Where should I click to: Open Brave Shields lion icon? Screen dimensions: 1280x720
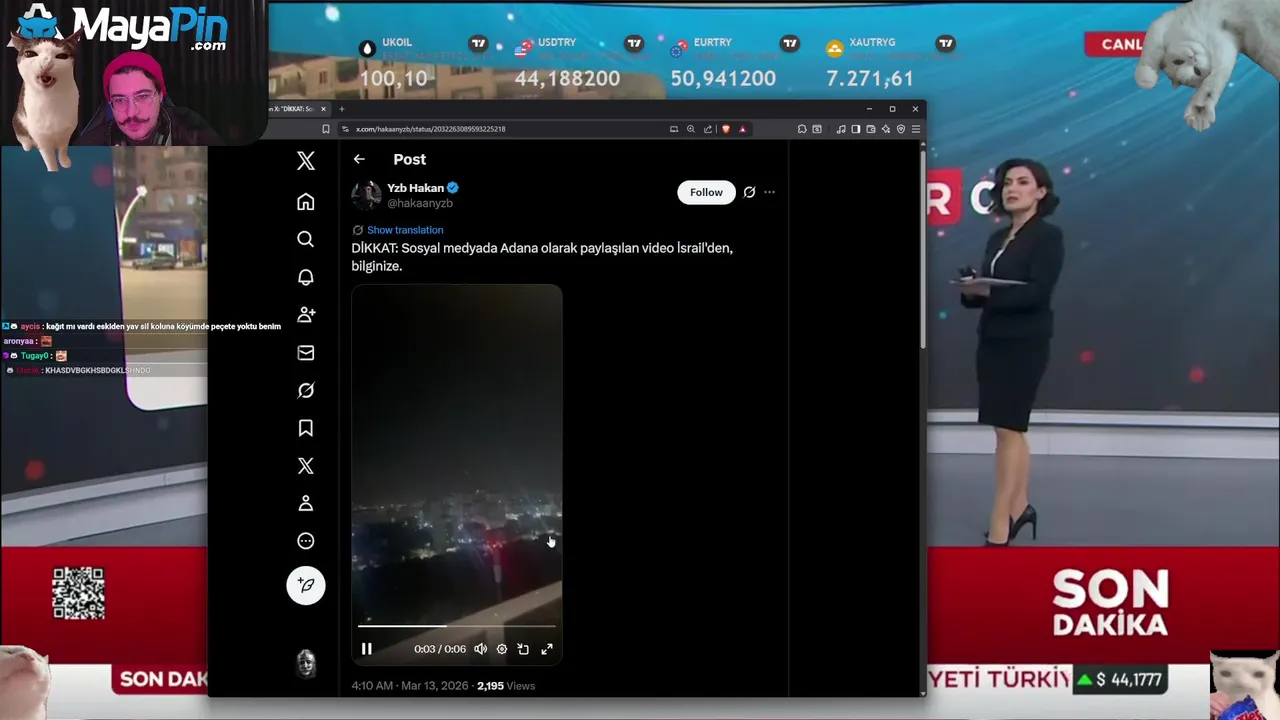click(726, 129)
